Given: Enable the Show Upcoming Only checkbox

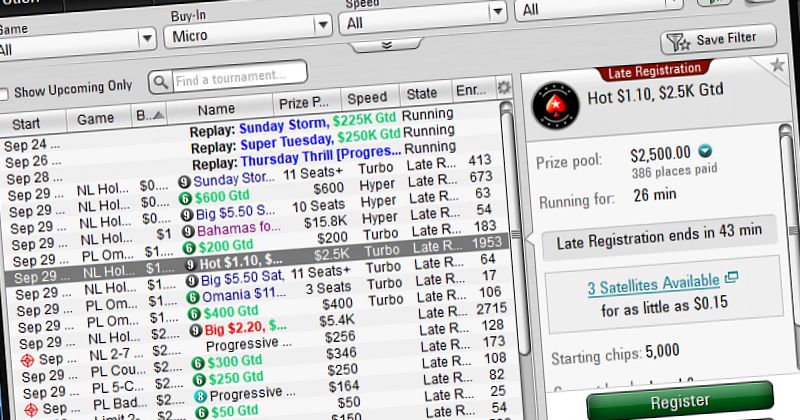Looking at the screenshot, I should pos(3,92).
